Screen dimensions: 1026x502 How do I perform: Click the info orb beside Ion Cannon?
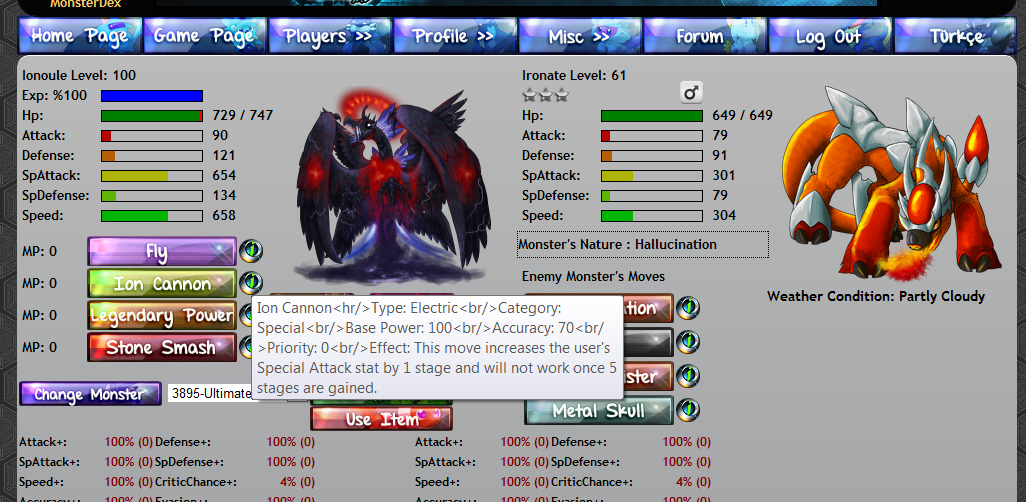251,283
